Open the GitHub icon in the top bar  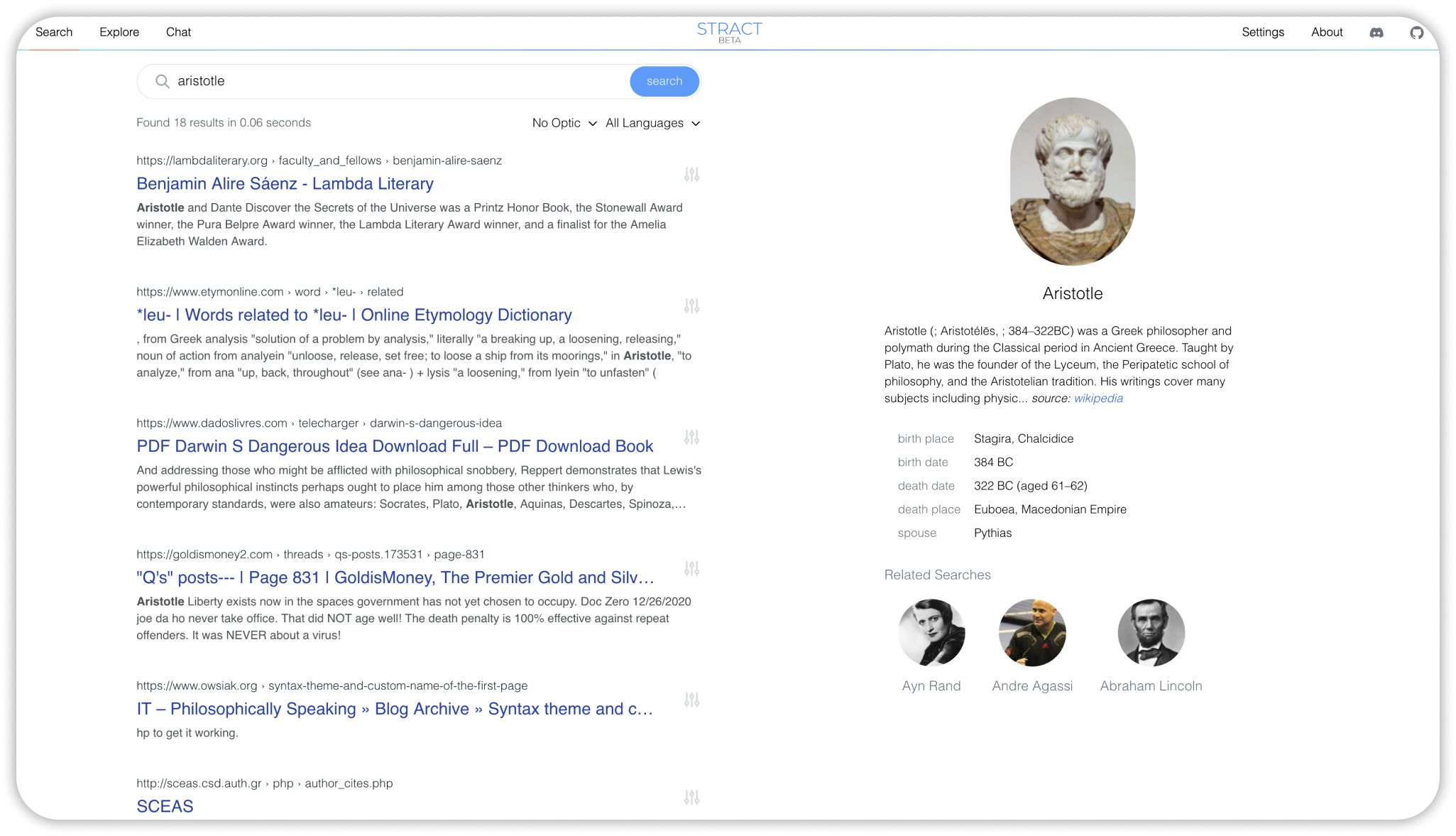click(1417, 33)
